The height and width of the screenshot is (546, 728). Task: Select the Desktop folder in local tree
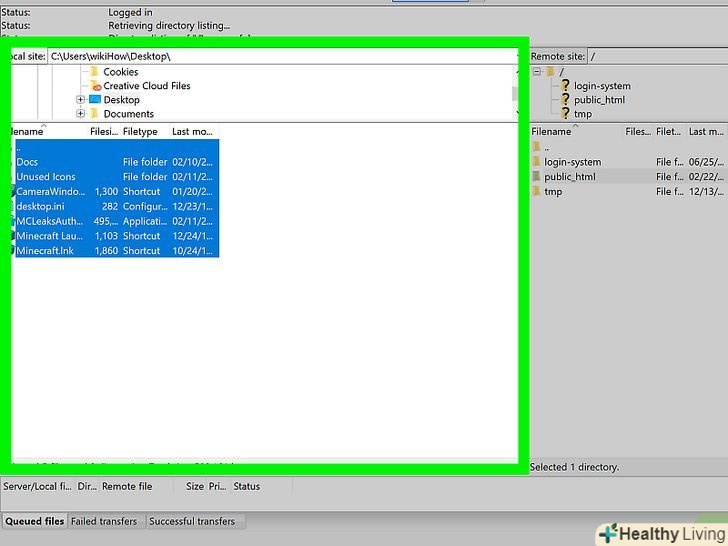coord(122,100)
